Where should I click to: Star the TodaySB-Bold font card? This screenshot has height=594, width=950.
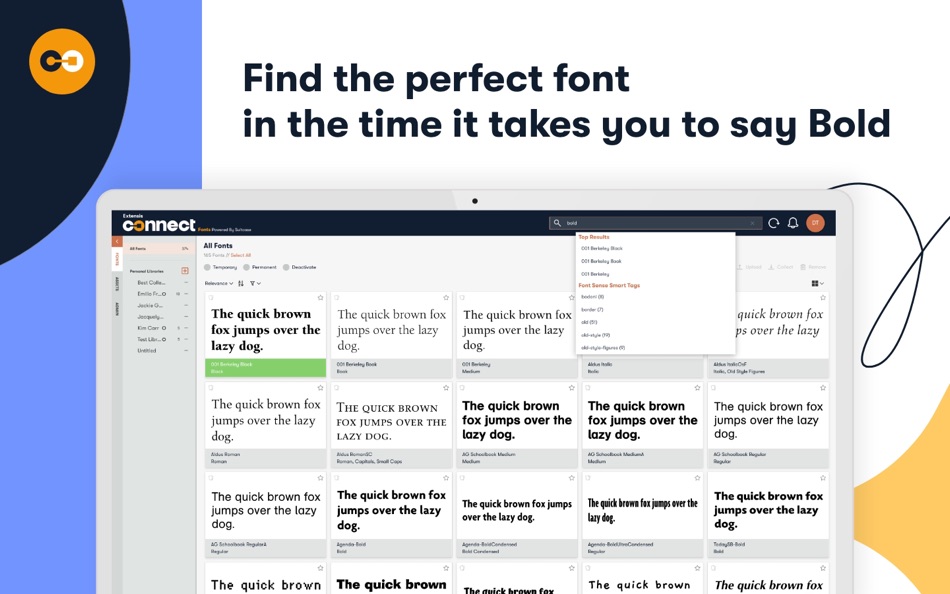[823, 478]
